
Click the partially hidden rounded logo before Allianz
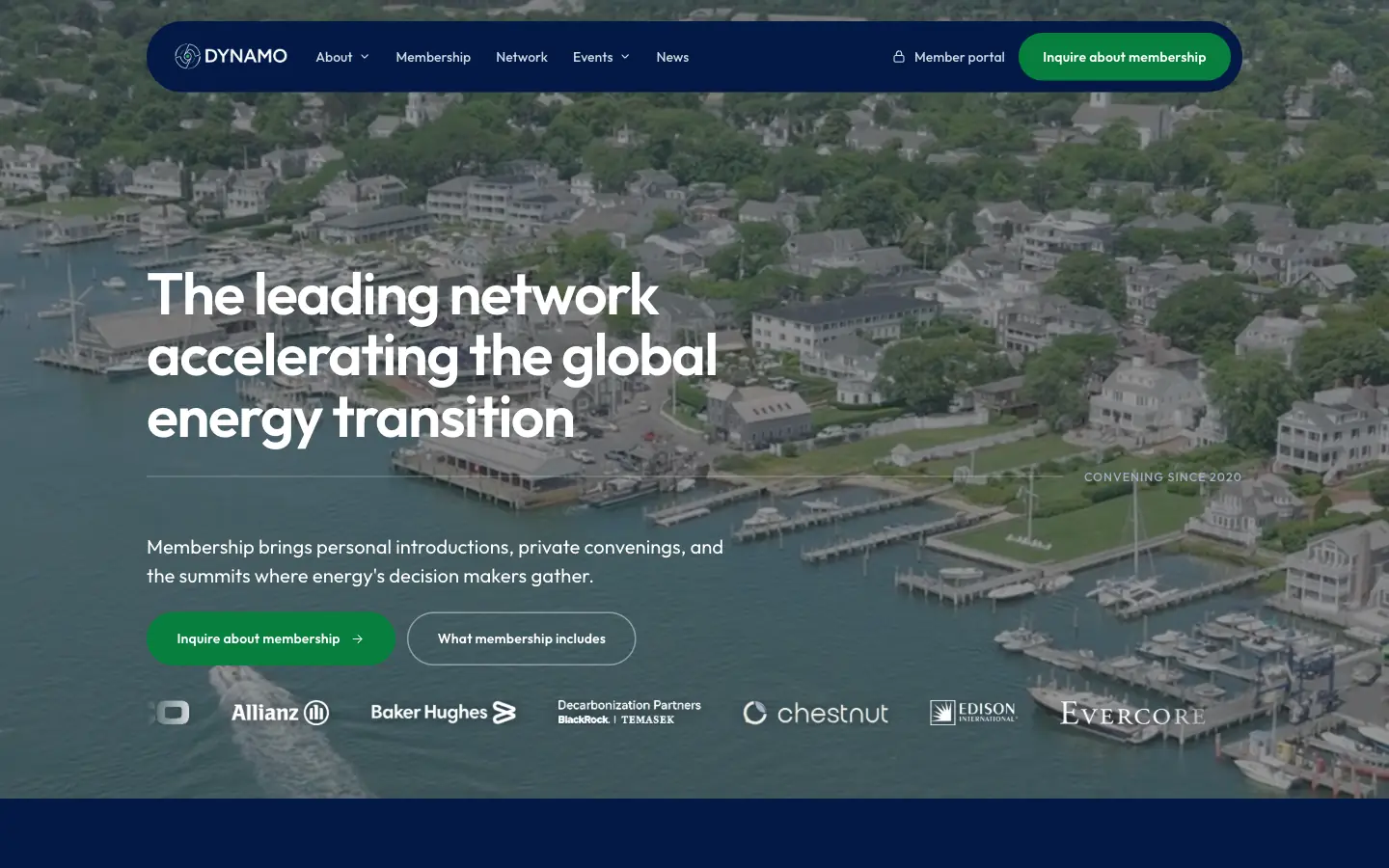(x=172, y=713)
